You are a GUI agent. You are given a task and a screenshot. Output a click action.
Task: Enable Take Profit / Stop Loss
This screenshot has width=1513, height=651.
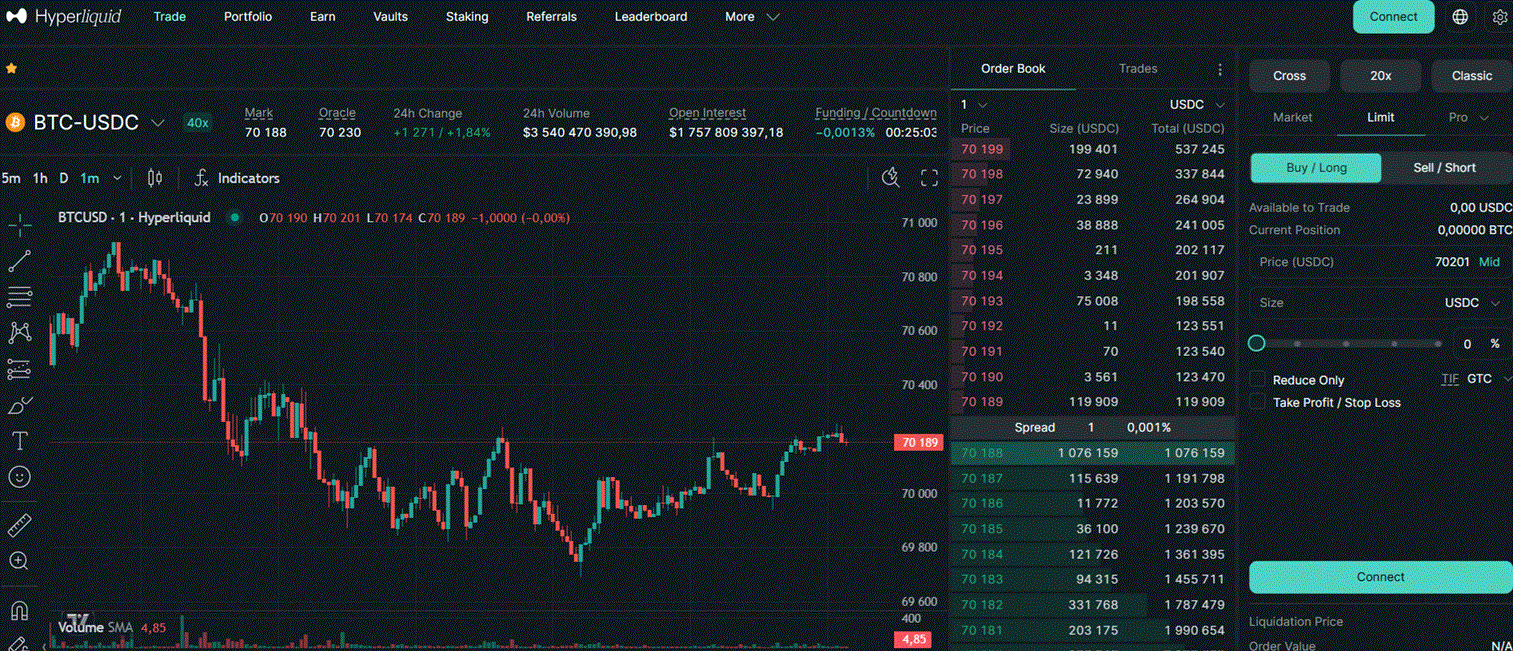point(1256,402)
